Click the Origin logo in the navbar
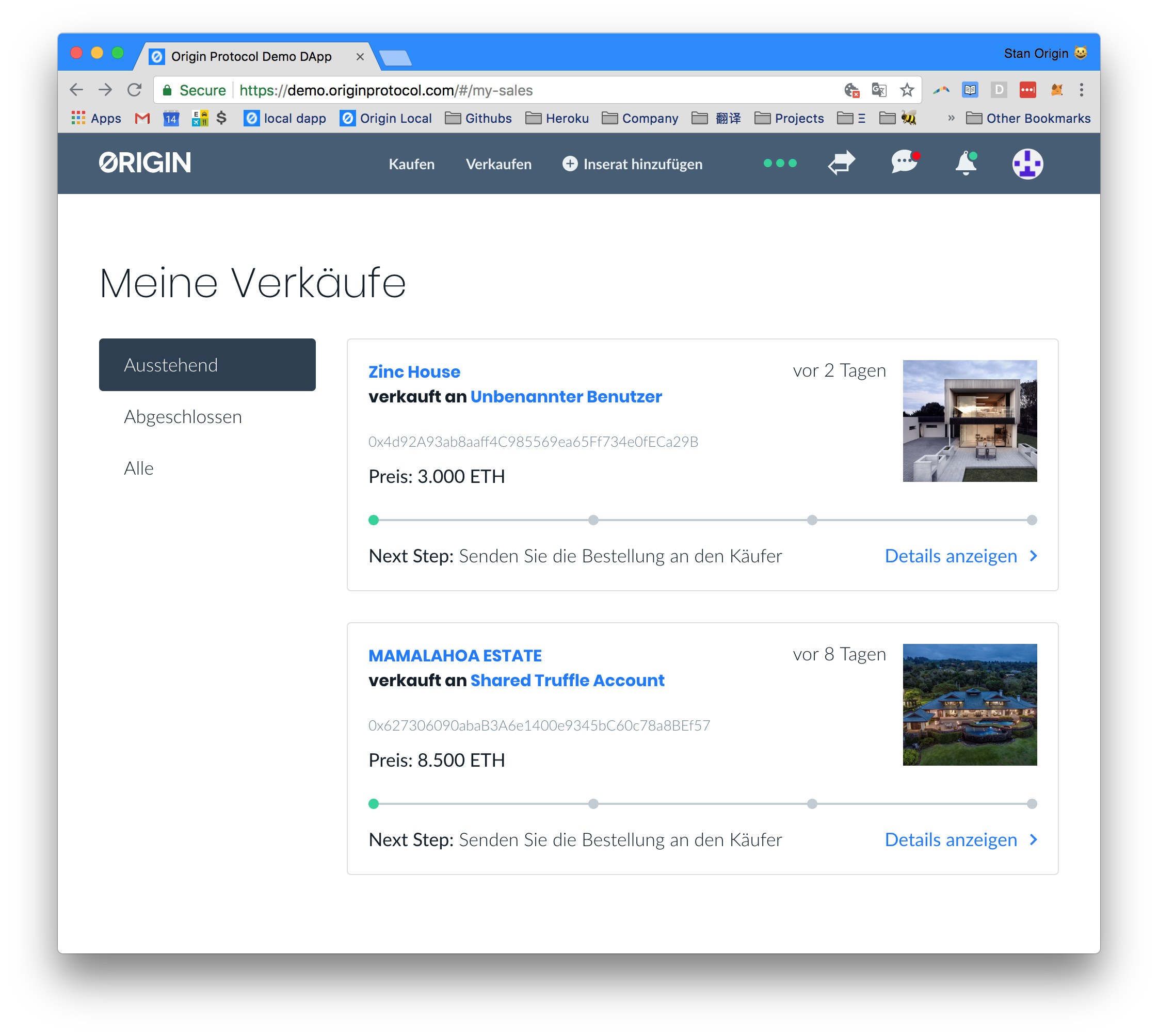1158x1036 pixels. tap(145, 163)
